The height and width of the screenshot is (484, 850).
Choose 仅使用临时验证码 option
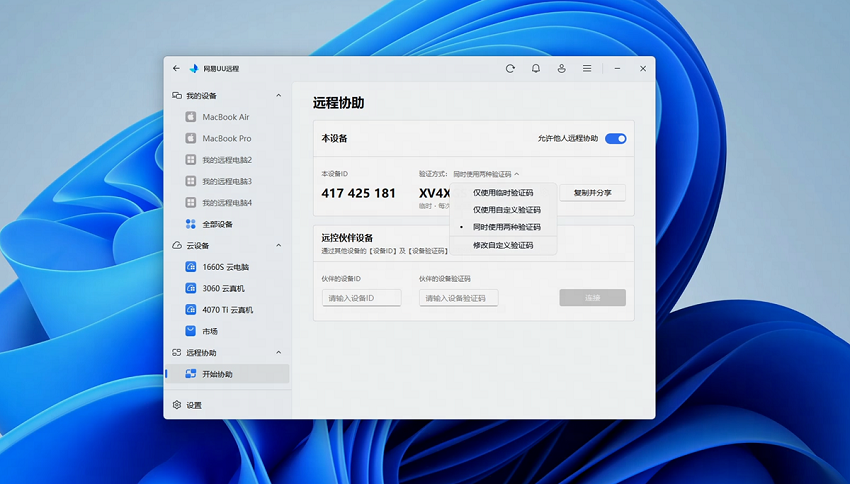(x=503, y=193)
